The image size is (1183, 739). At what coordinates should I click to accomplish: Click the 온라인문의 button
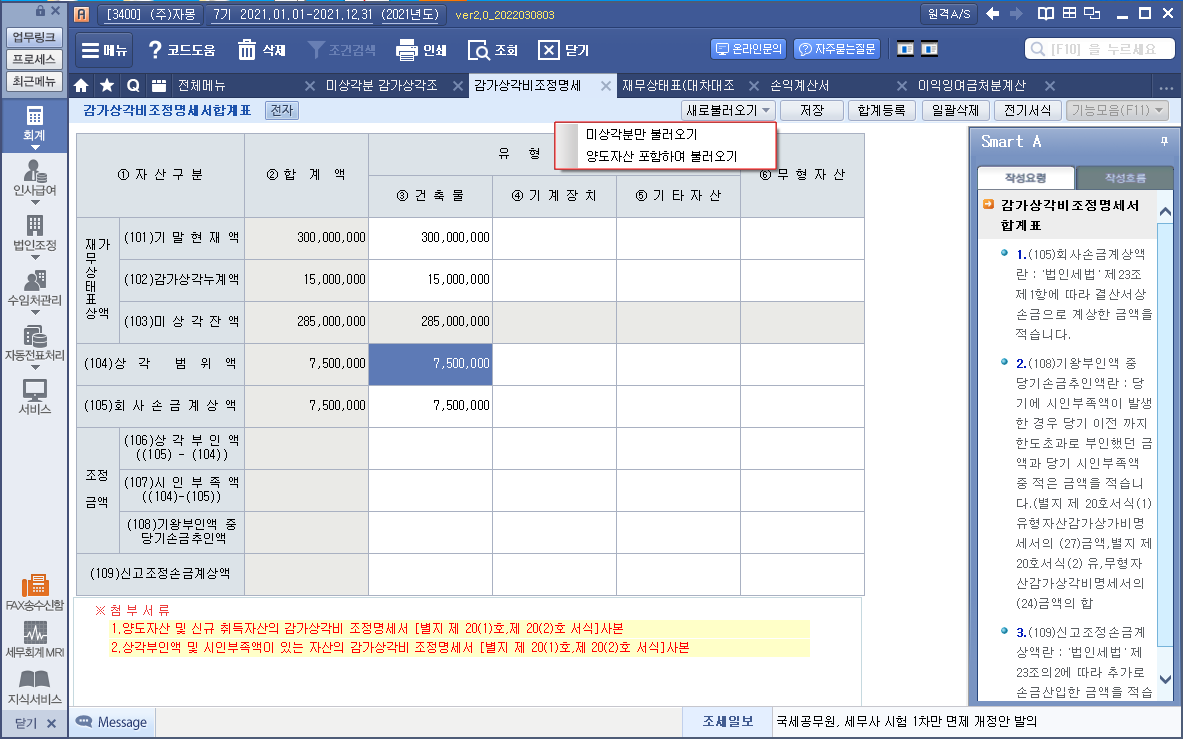pyautogui.click(x=749, y=49)
